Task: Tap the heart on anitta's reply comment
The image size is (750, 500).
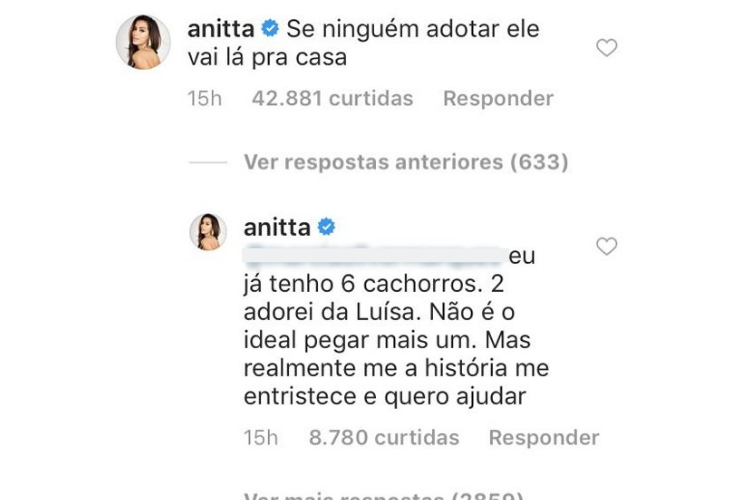Action: click(x=606, y=246)
